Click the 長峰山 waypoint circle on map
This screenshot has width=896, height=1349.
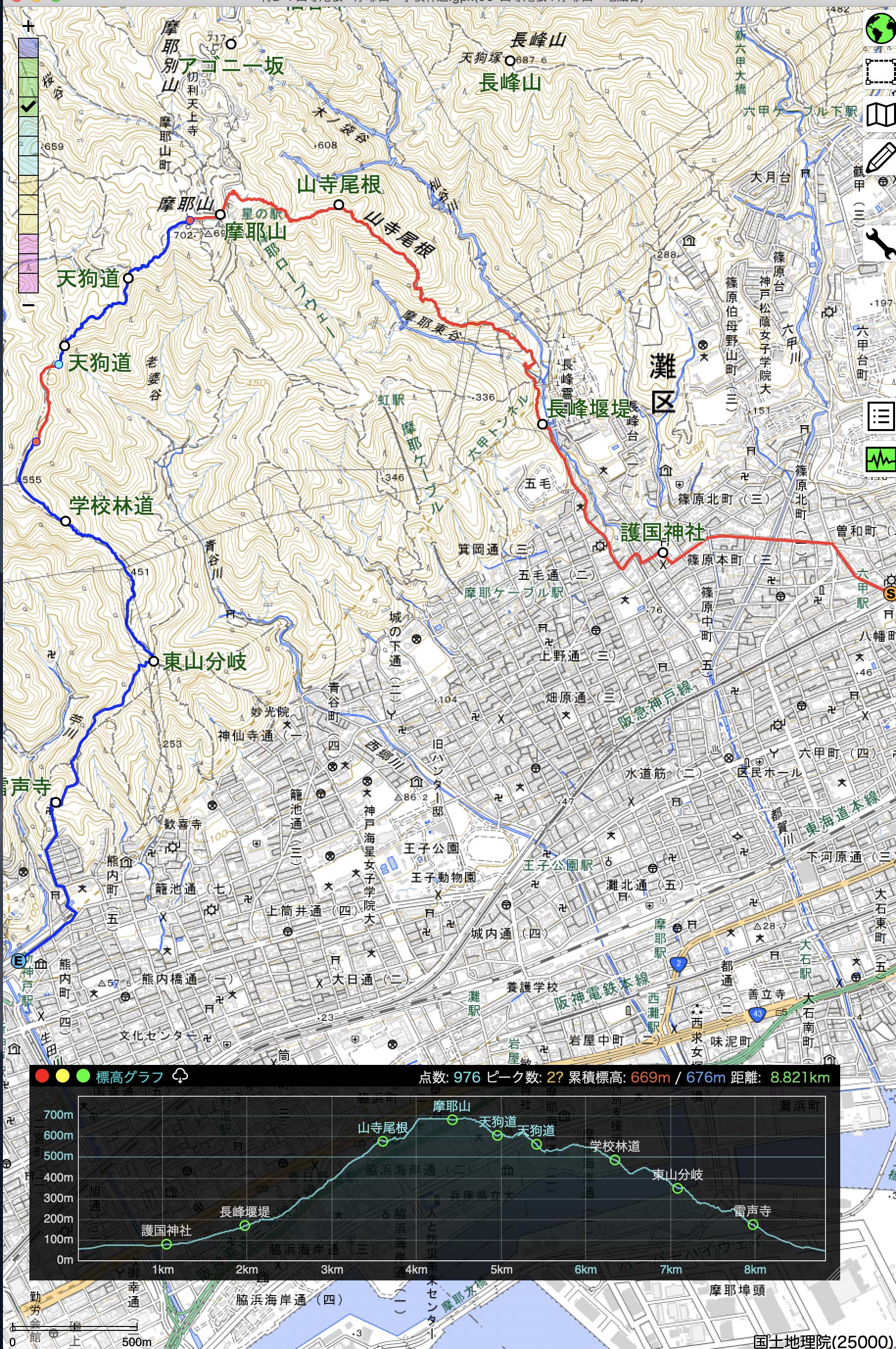click(x=510, y=61)
